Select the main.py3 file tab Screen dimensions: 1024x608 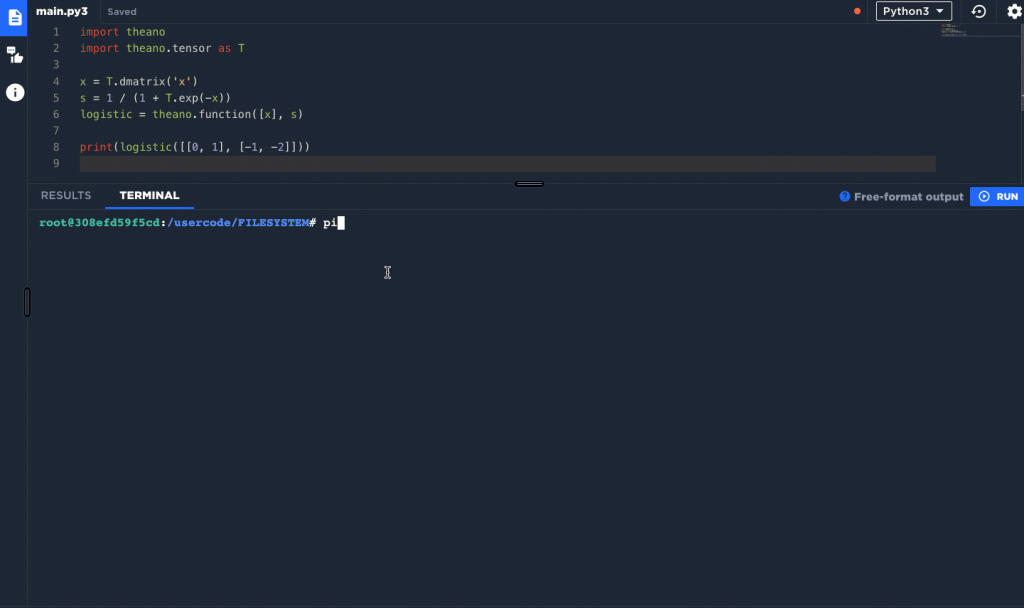click(62, 11)
